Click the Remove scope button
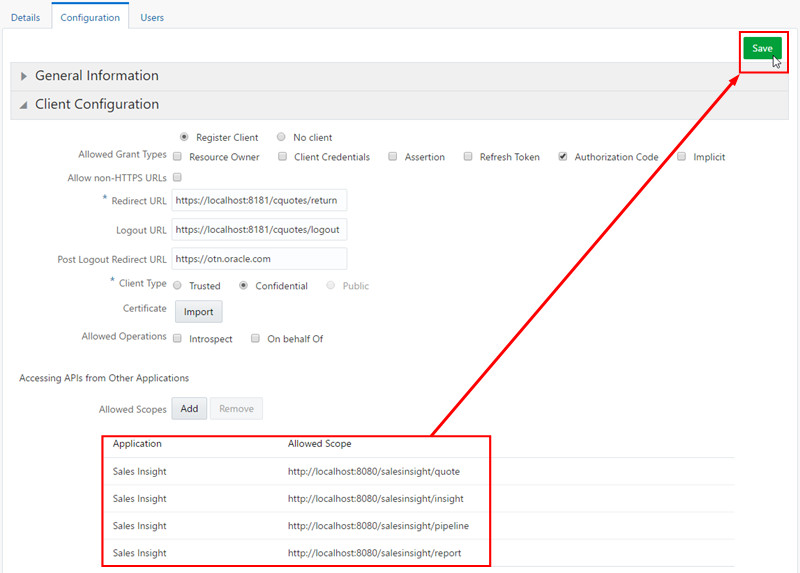This screenshot has height=573, width=800. pyautogui.click(x=236, y=409)
